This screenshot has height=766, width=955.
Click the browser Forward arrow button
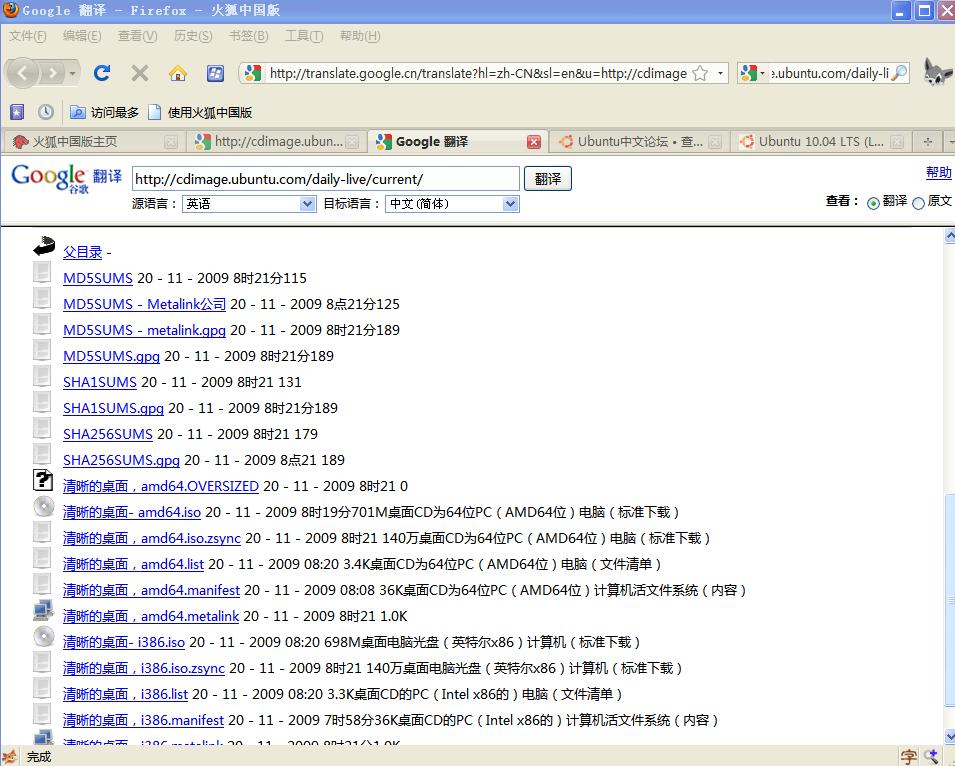pyautogui.click(x=53, y=74)
